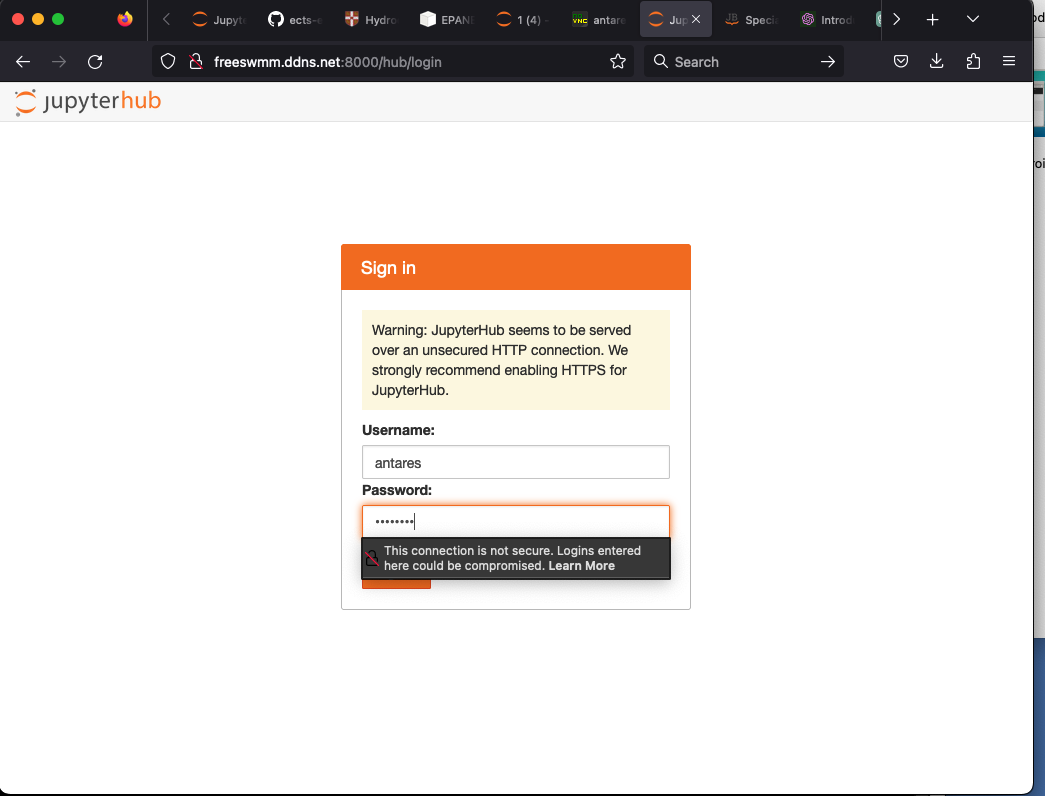This screenshot has height=796, width=1045.
Task: Switch to the GitHub ects tab
Action: coord(295,20)
